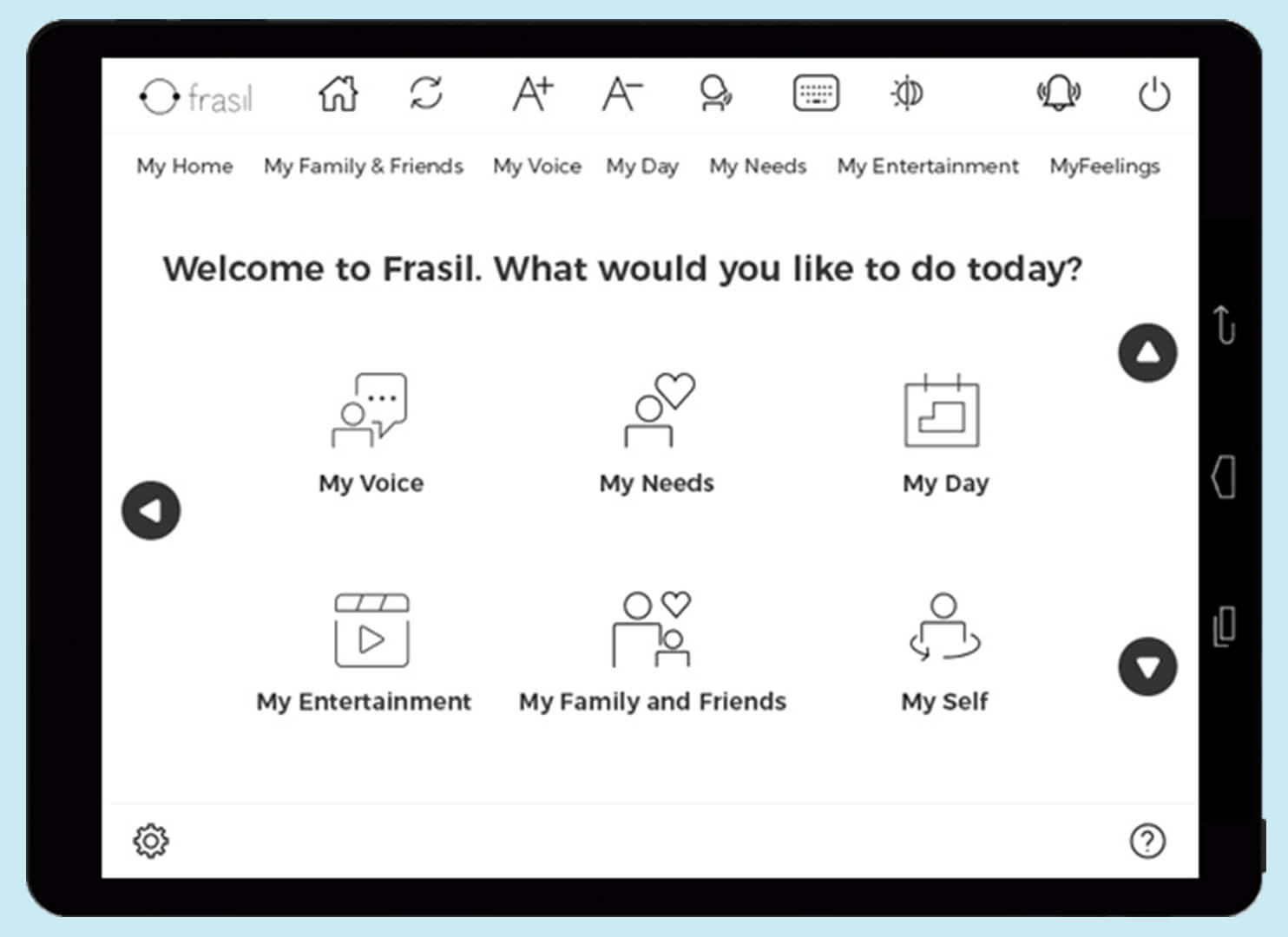Click the round up arrow button
Viewport: 1288px width, 937px height.
pyautogui.click(x=1147, y=353)
